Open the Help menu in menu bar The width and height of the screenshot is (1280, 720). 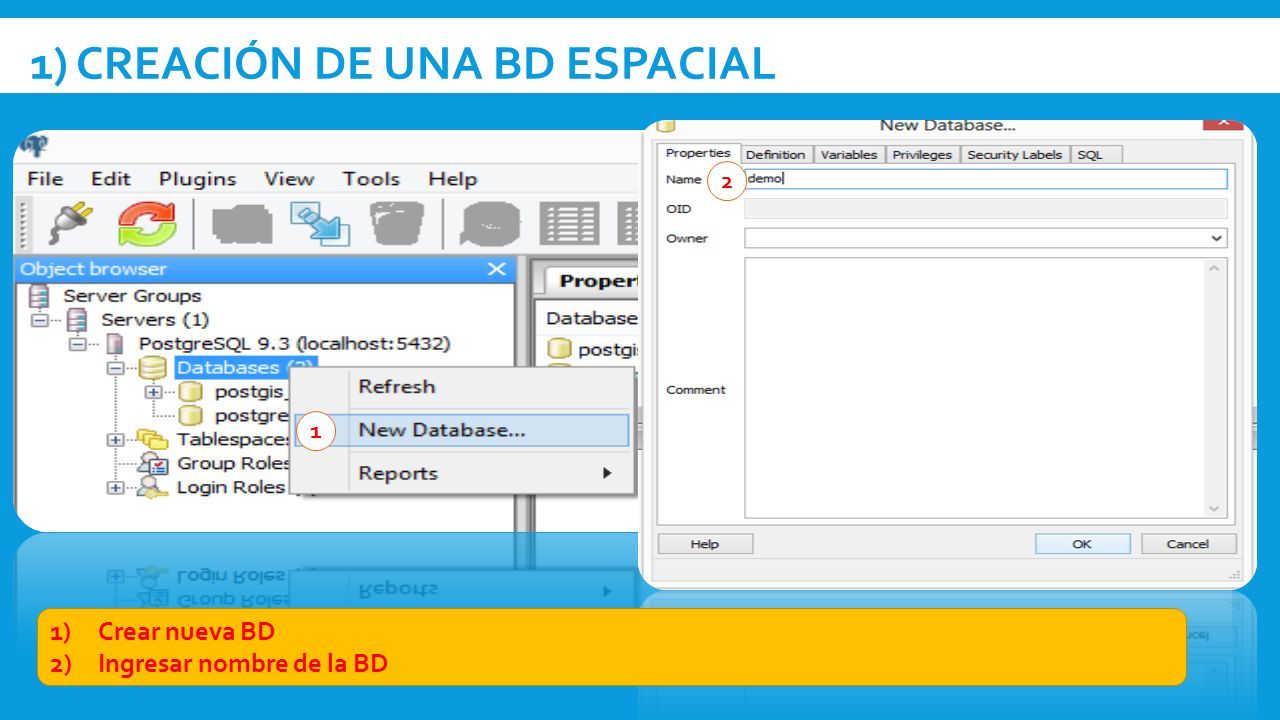(x=452, y=179)
